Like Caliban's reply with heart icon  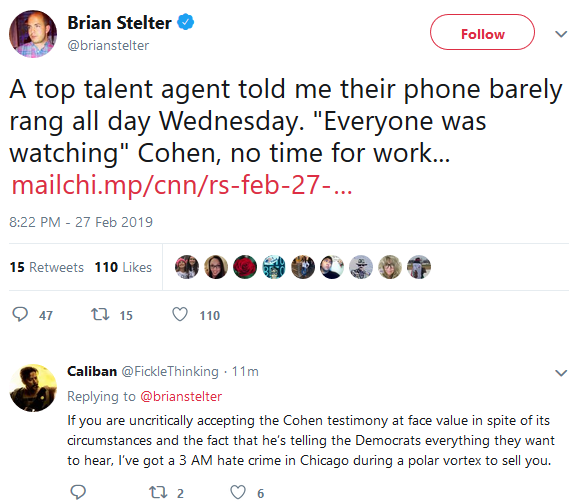(238, 492)
